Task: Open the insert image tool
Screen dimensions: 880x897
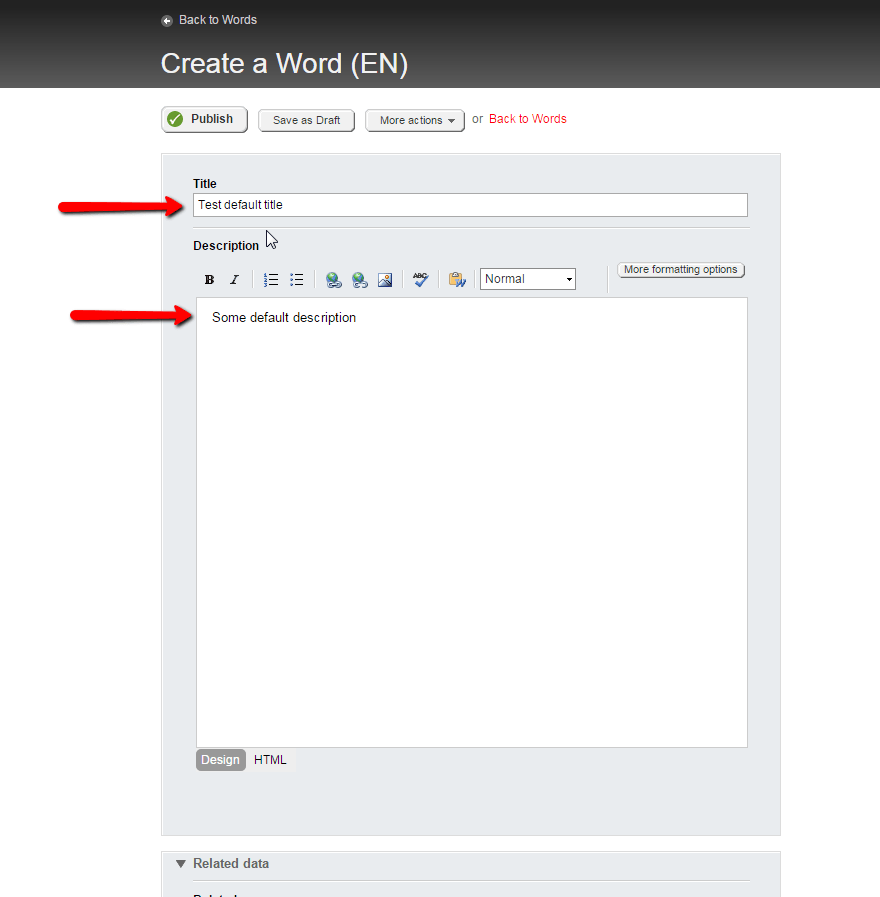Action: (385, 280)
